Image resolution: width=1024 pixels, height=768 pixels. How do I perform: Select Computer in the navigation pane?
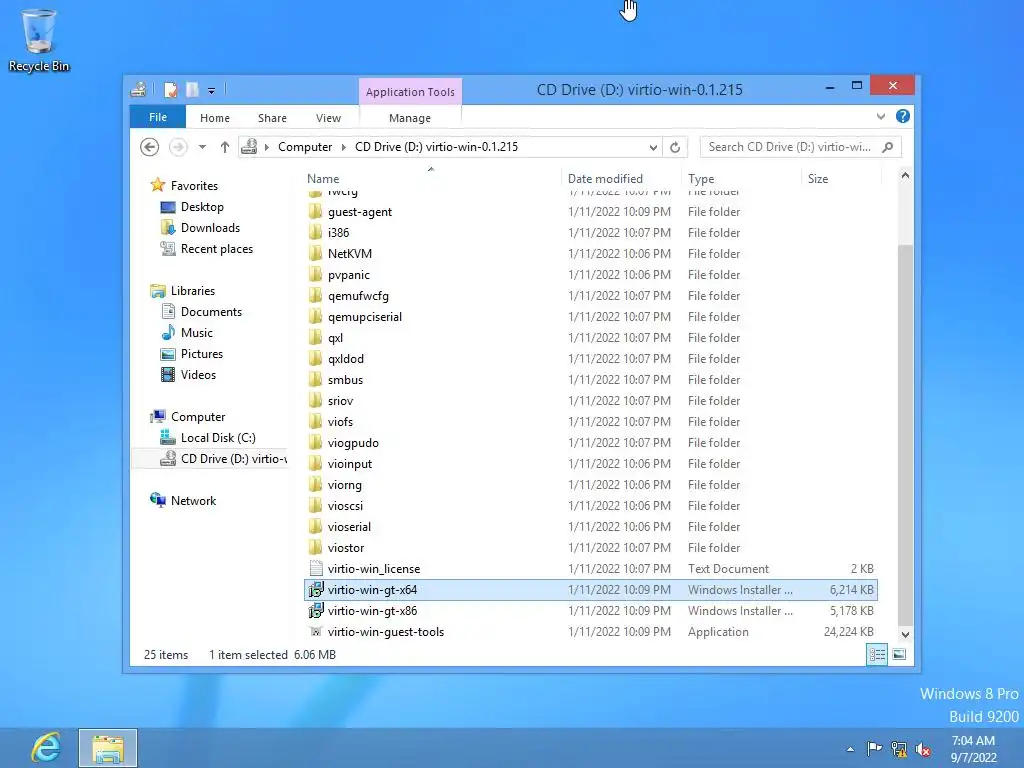[x=198, y=417]
